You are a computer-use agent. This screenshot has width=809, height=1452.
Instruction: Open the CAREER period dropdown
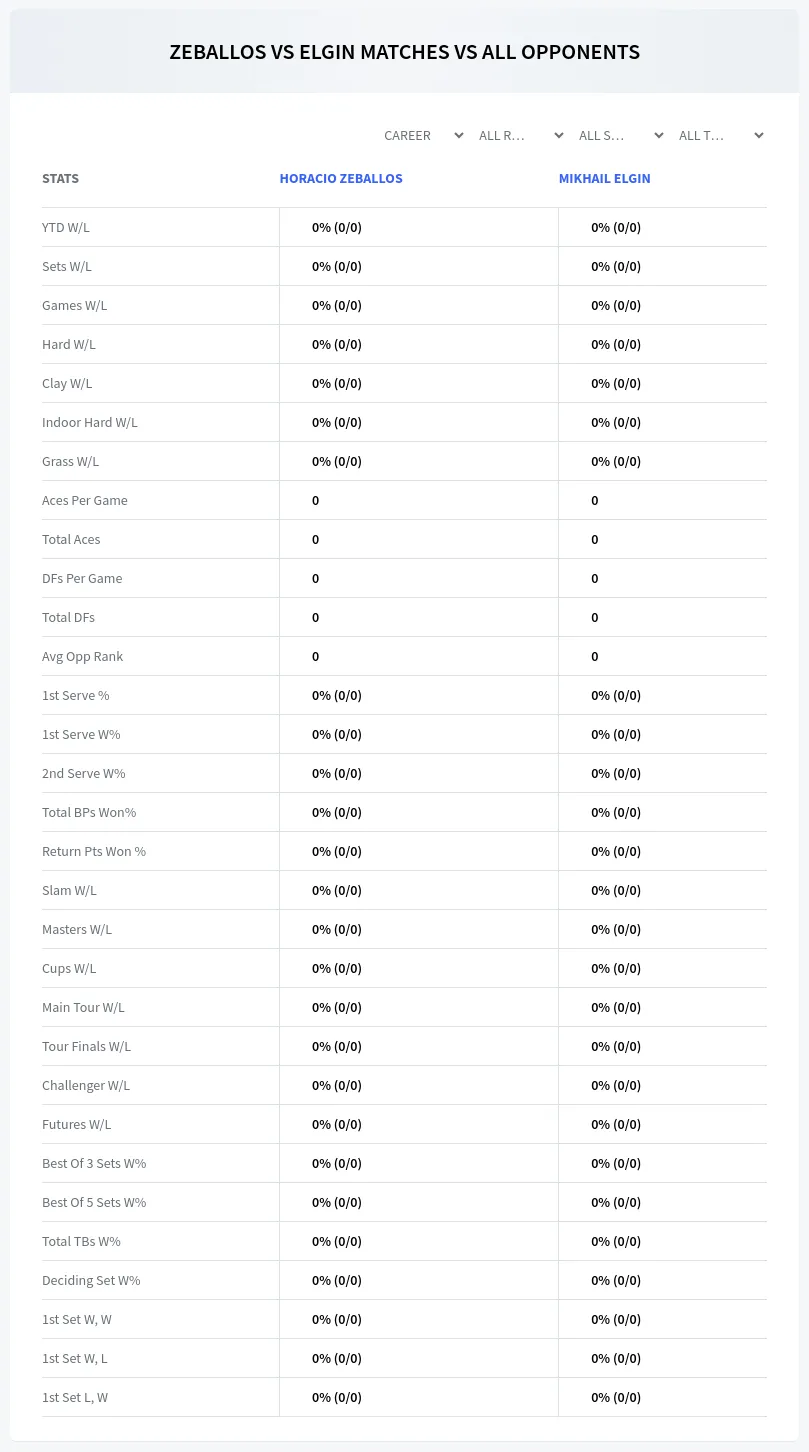[423, 135]
